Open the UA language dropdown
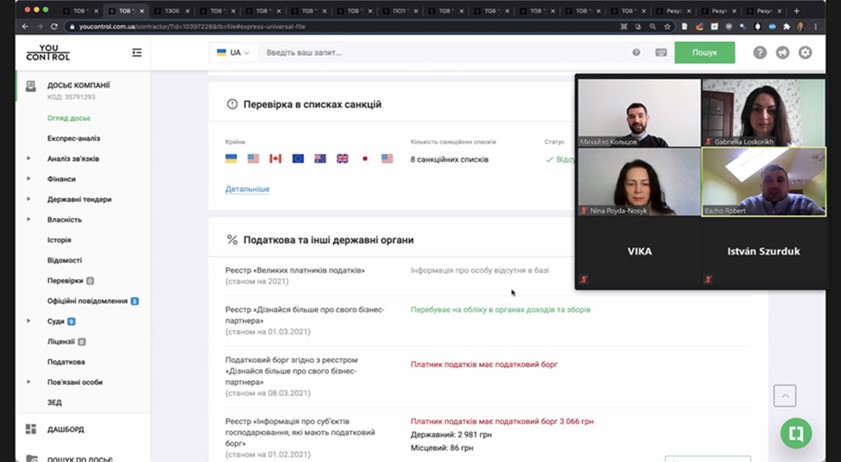This screenshot has width=841, height=462. pos(233,53)
